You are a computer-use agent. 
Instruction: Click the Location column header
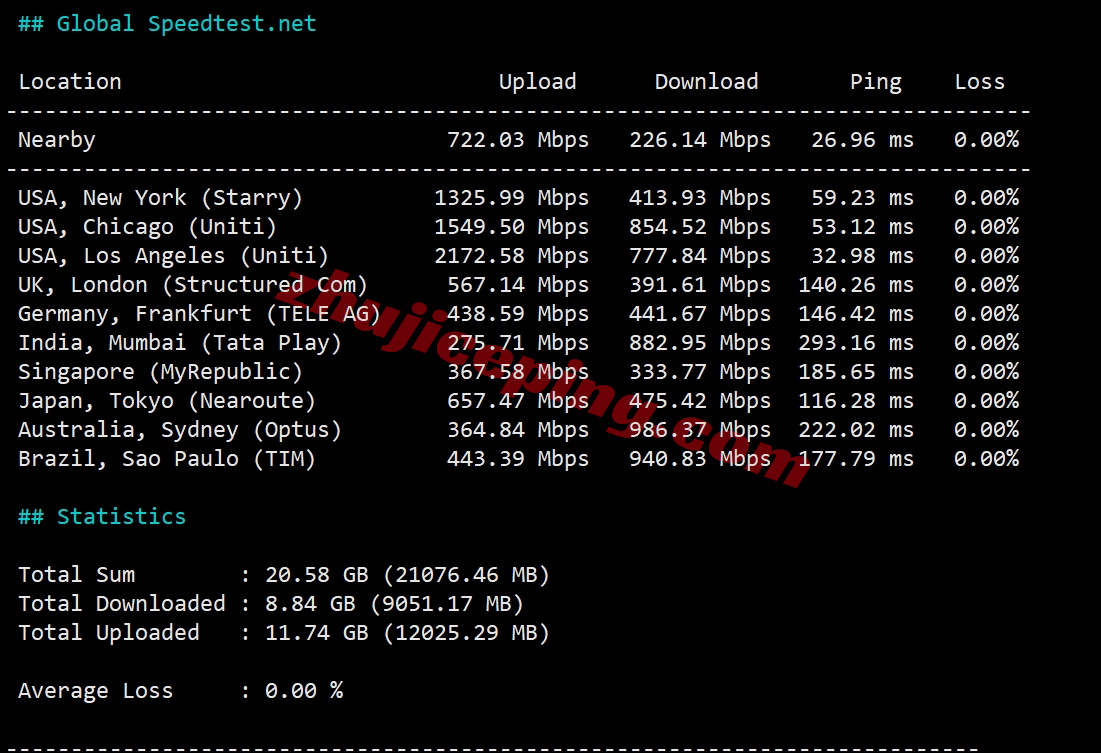[x=70, y=82]
